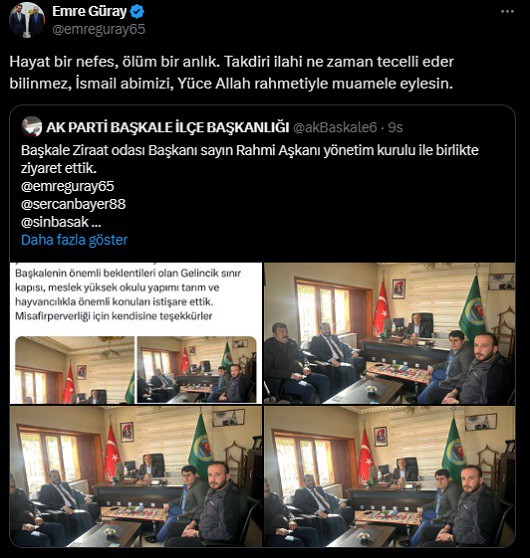Click the @akBaskale6 handle
The height and width of the screenshot is (558, 530).
pyautogui.click(x=335, y=127)
